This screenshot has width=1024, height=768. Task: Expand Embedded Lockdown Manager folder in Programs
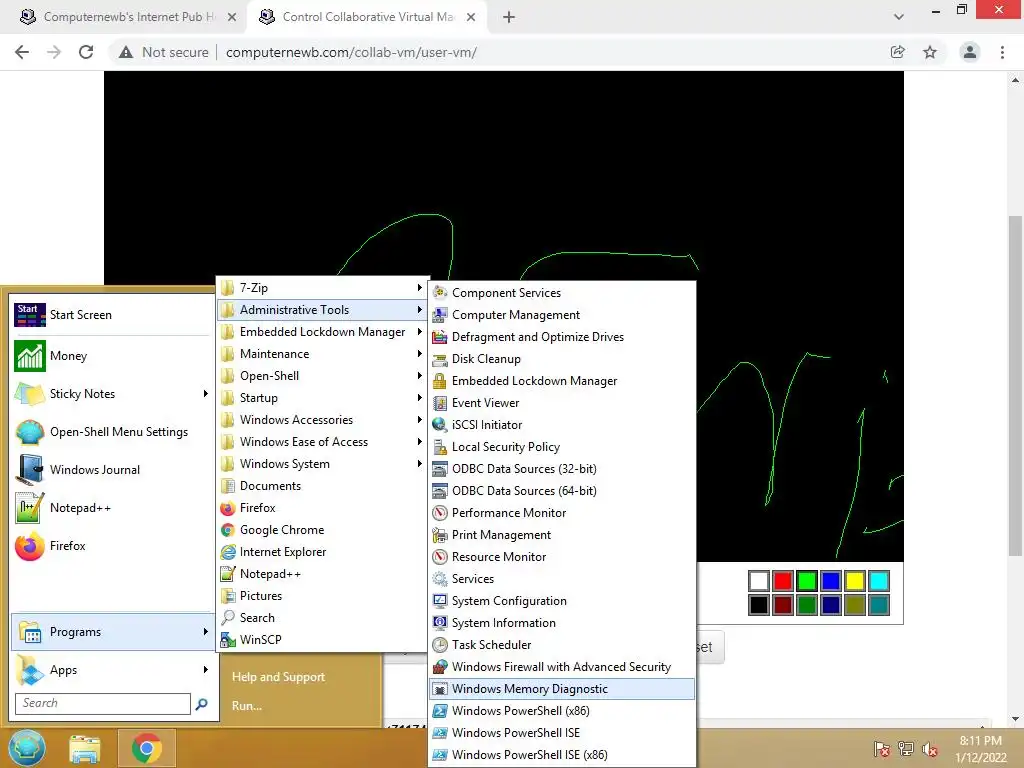(322, 332)
